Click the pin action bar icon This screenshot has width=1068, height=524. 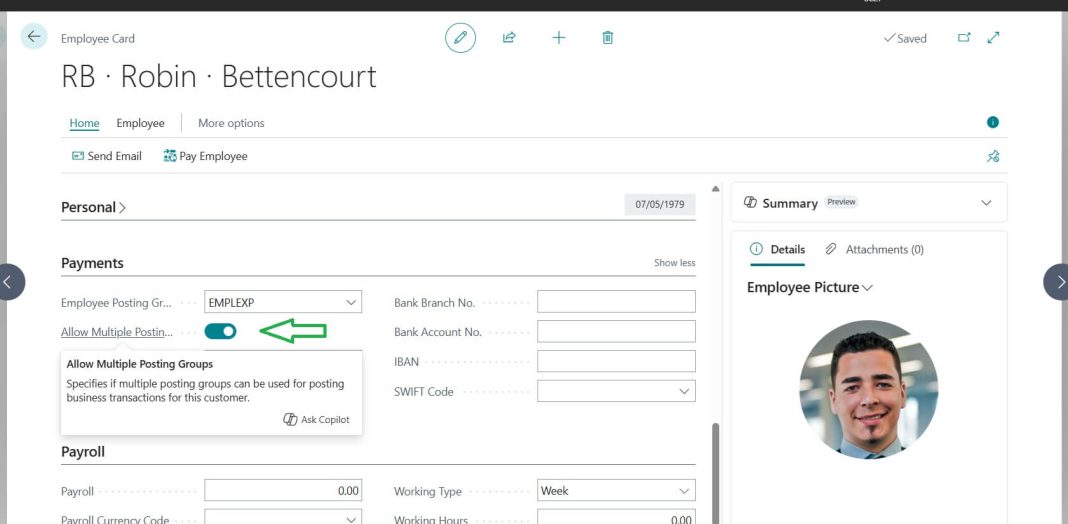click(x=992, y=156)
